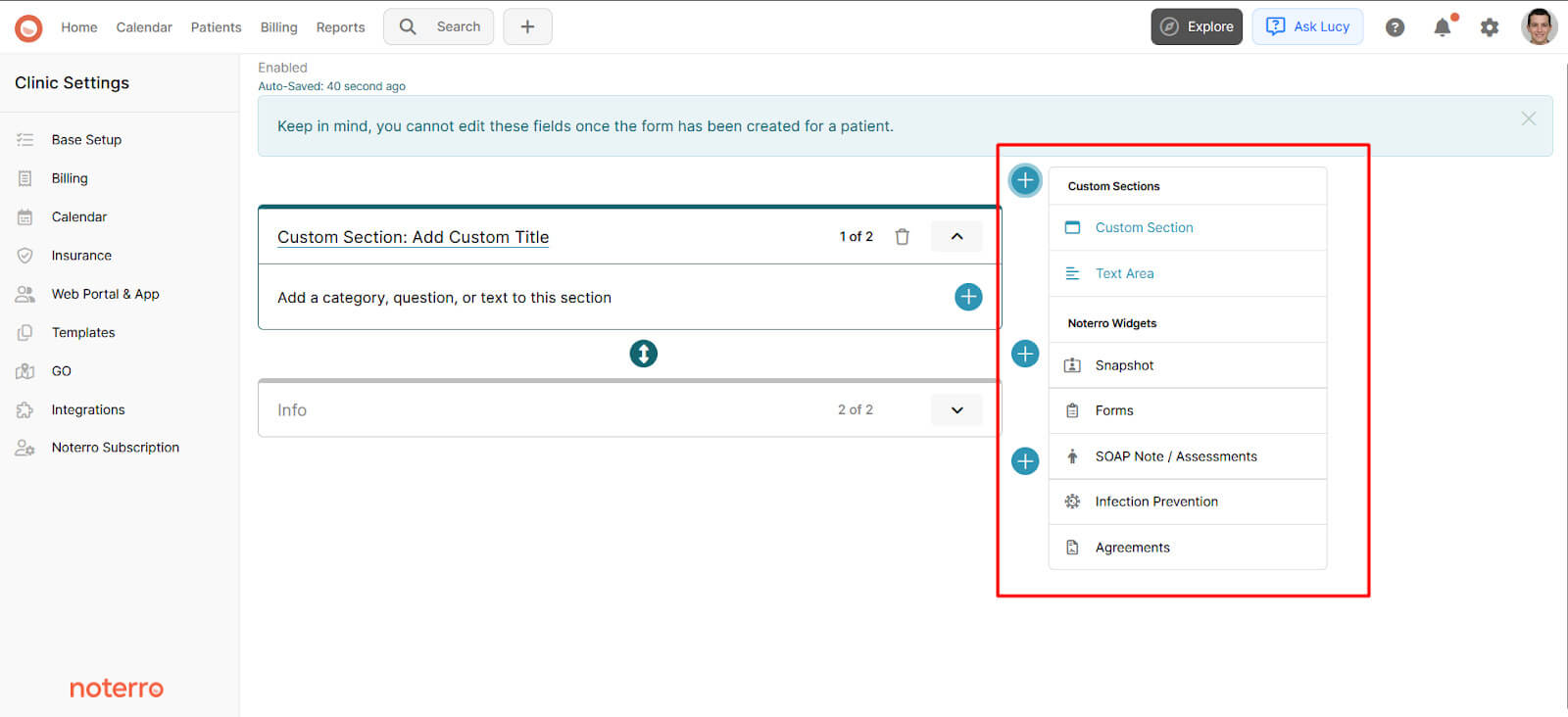
Task: Delete the custom section with trash icon
Action: click(902, 237)
